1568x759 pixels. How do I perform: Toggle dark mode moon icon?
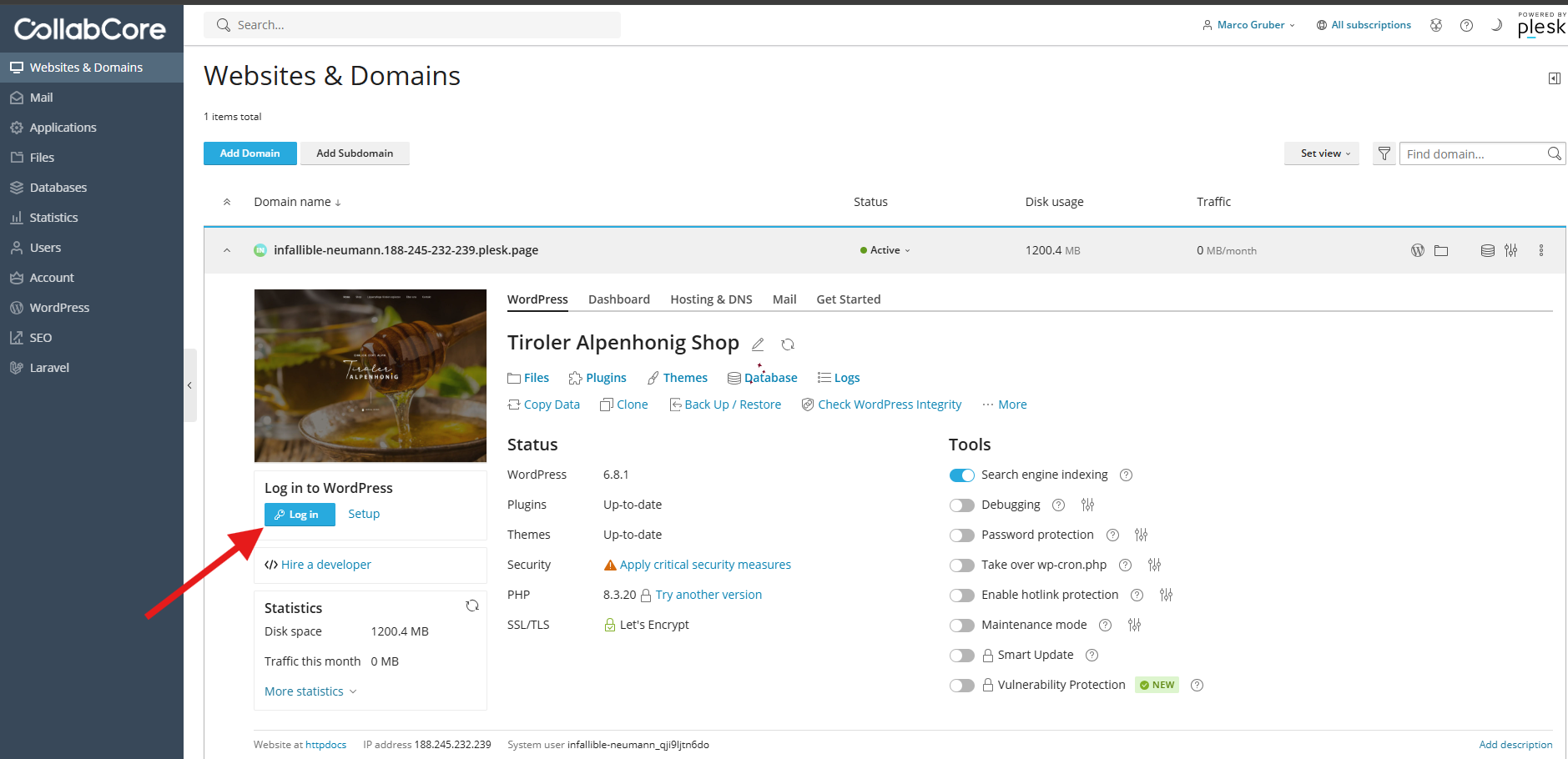pyautogui.click(x=1496, y=25)
